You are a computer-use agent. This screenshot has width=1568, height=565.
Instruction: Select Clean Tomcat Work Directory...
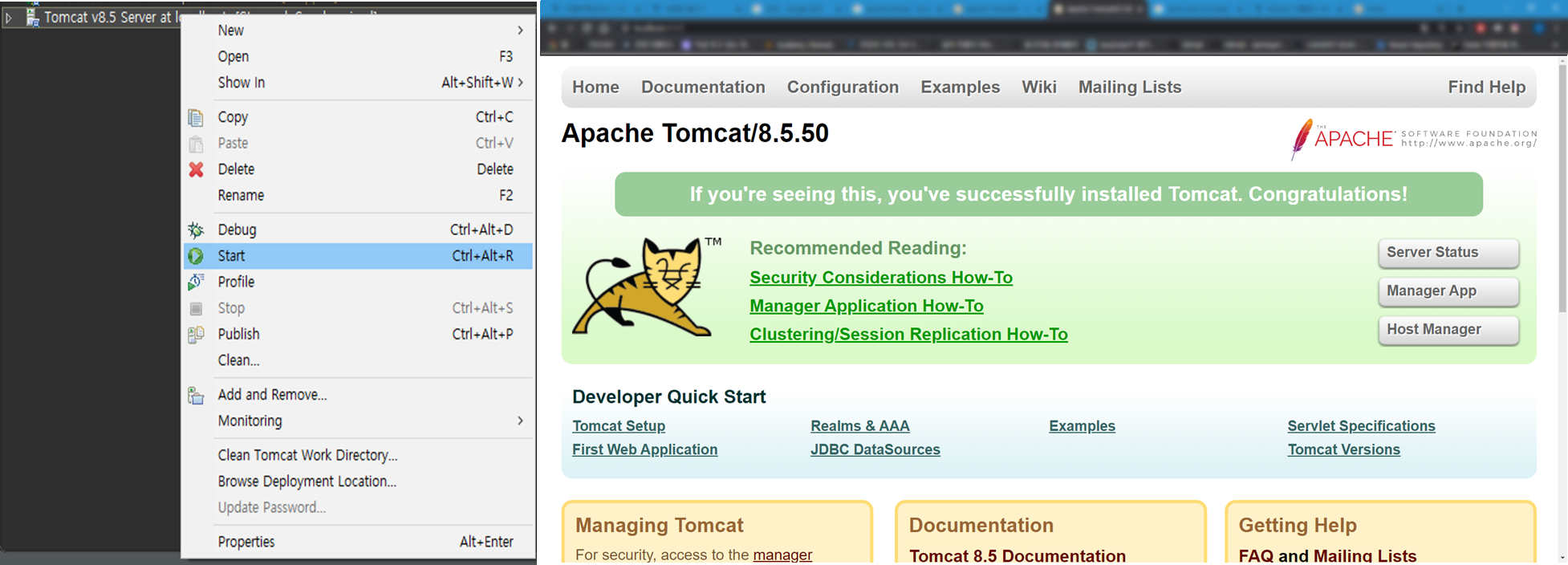358,455
